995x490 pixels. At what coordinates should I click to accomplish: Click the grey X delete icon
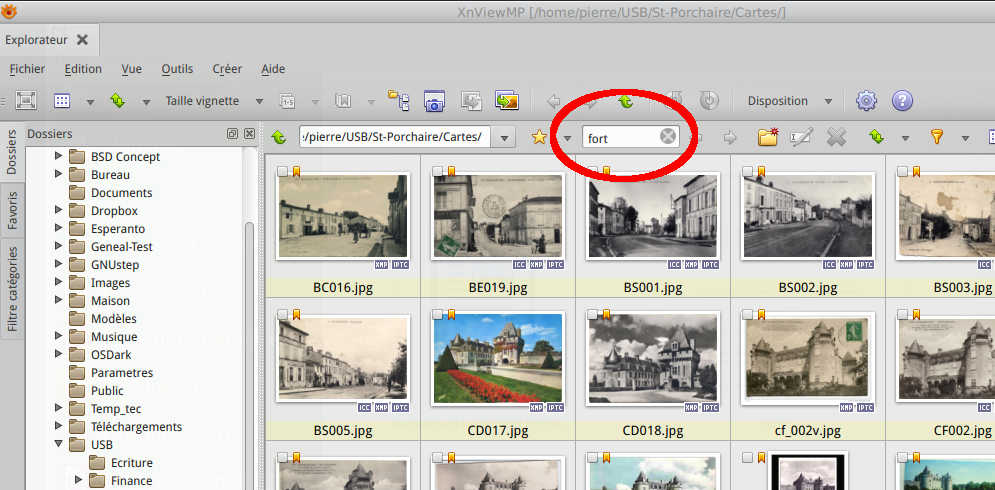tap(836, 136)
